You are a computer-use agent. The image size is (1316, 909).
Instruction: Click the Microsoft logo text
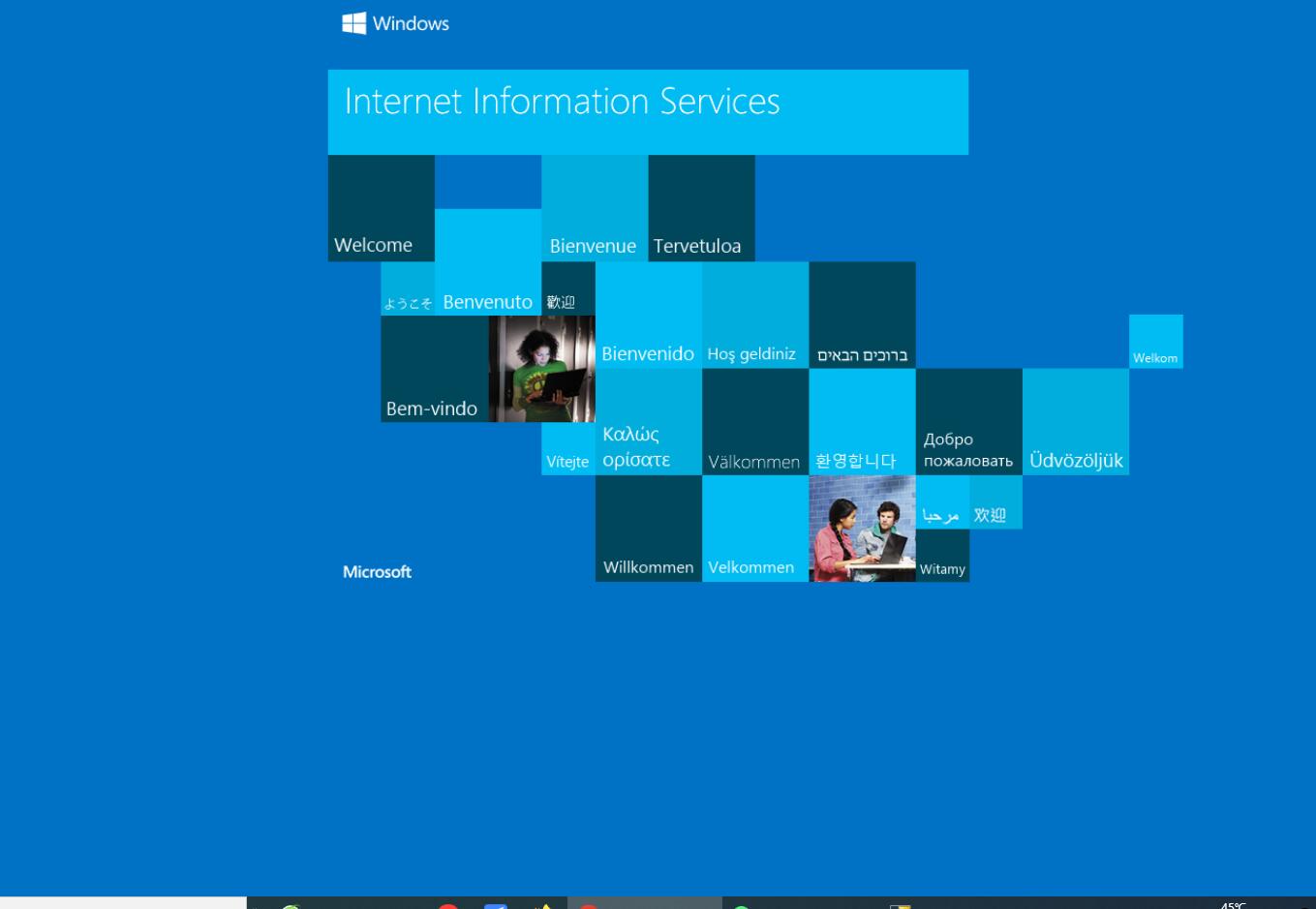point(377,572)
